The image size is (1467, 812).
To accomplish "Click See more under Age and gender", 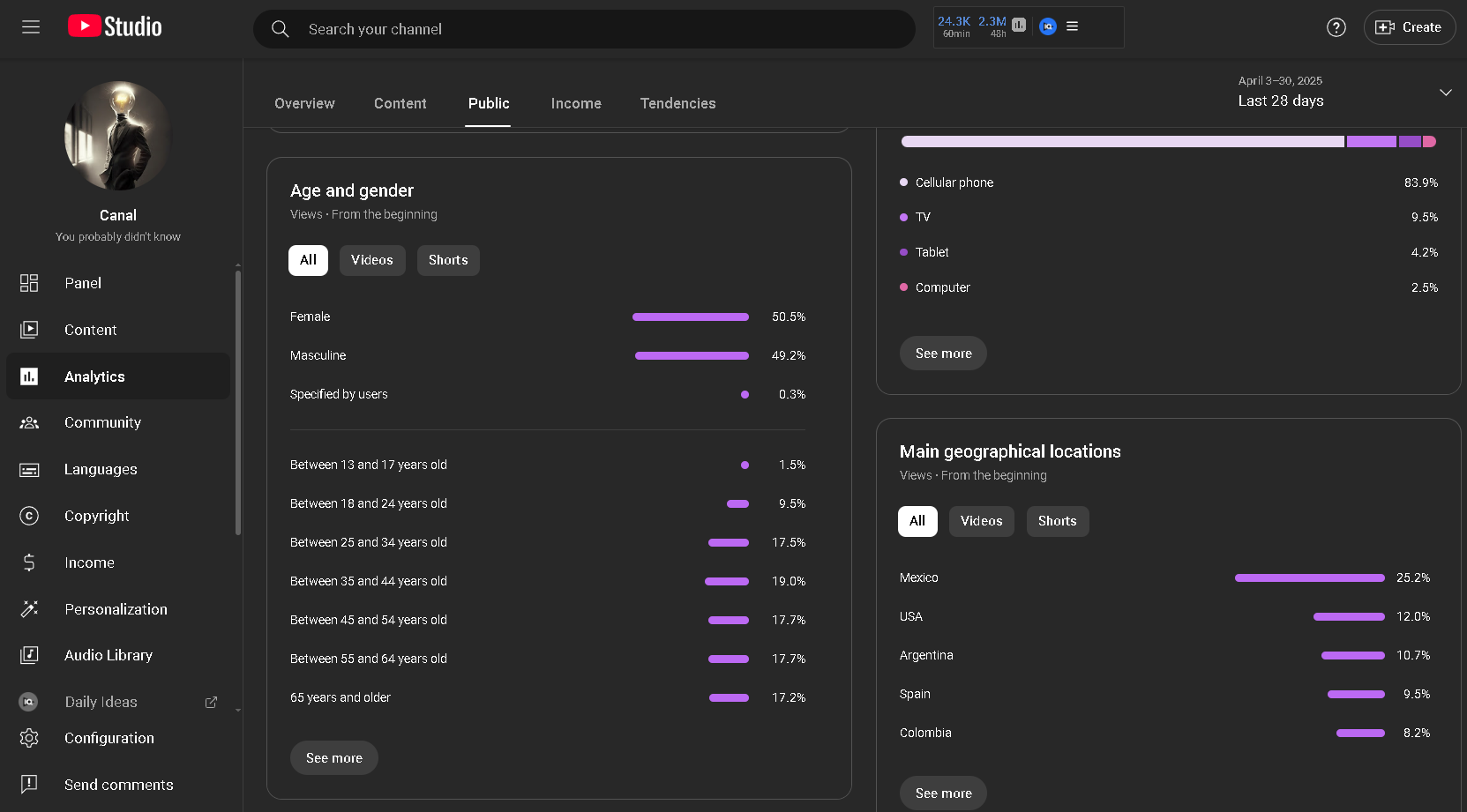I will [x=334, y=758].
